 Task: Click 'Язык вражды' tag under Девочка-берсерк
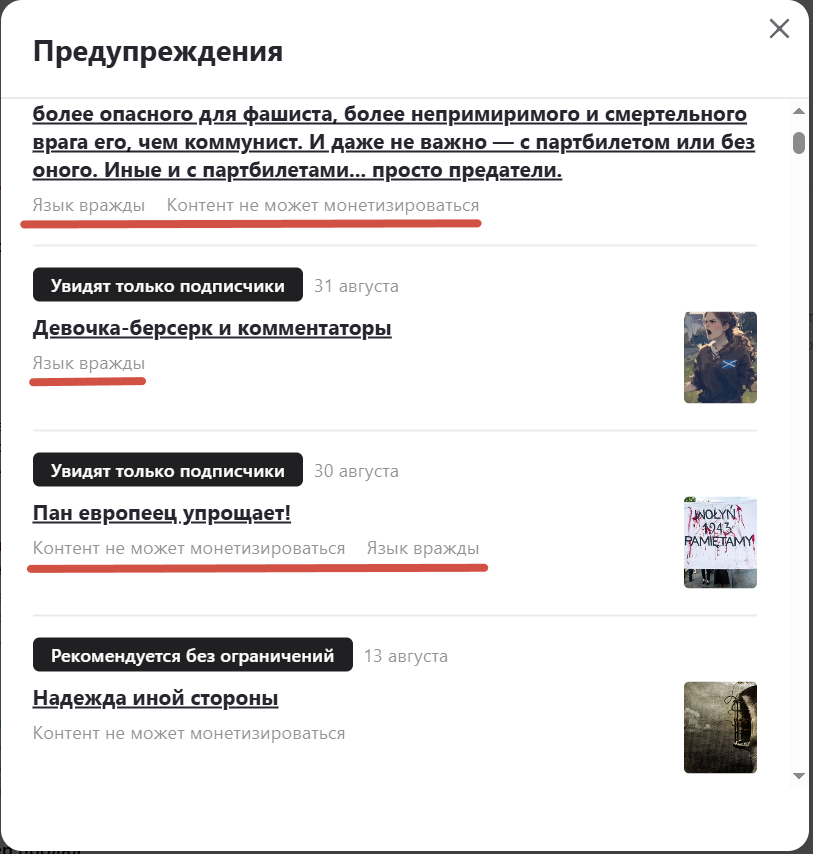(89, 363)
